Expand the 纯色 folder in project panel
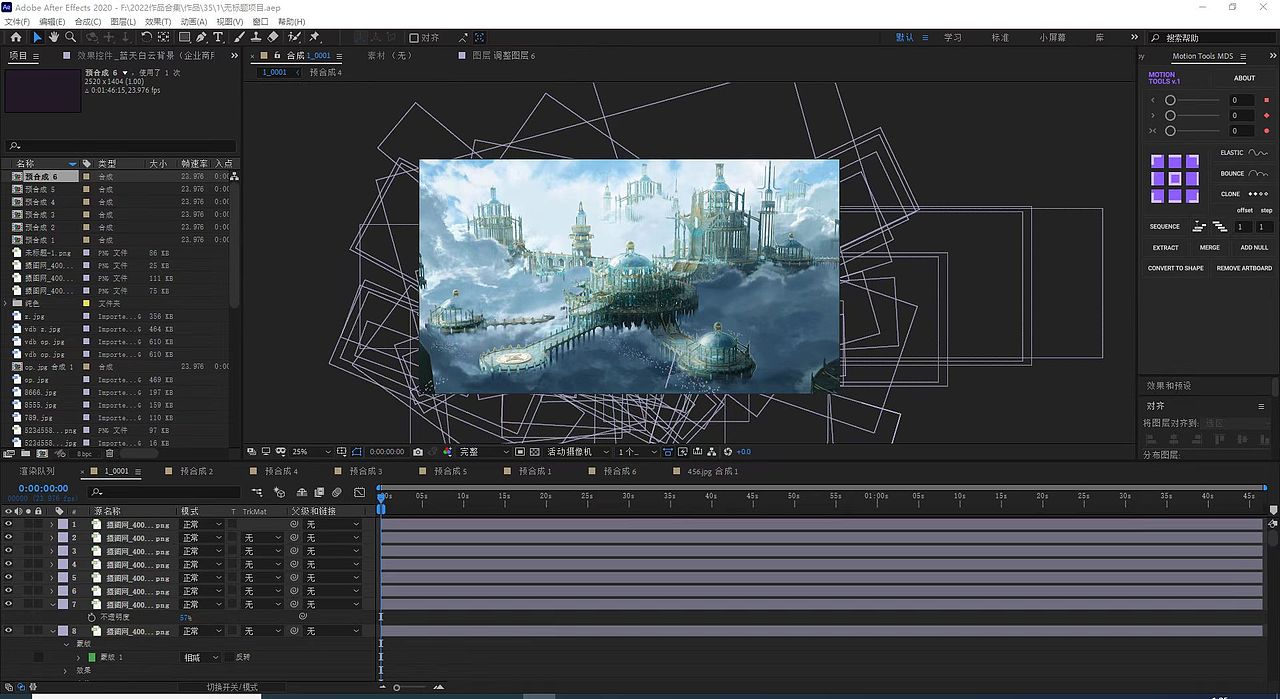 tap(6, 303)
